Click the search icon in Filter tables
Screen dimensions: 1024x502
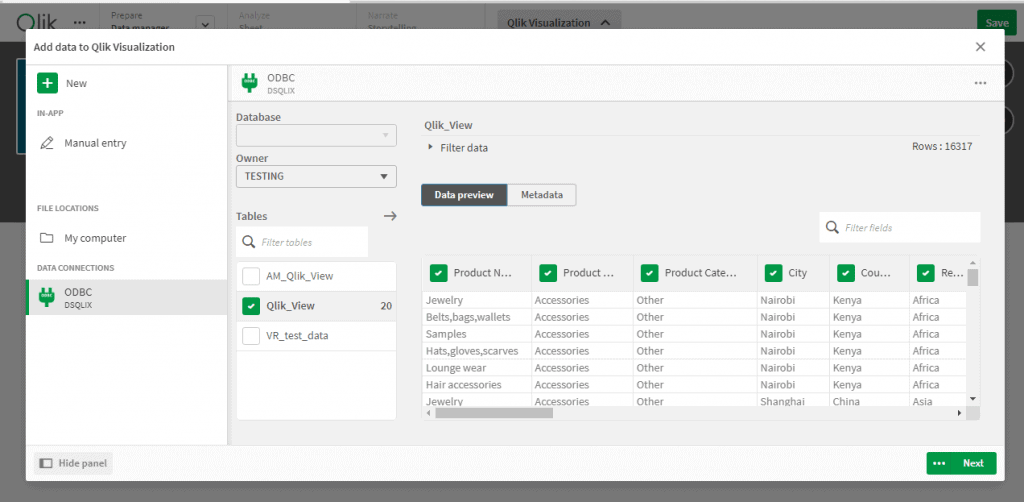tap(248, 242)
